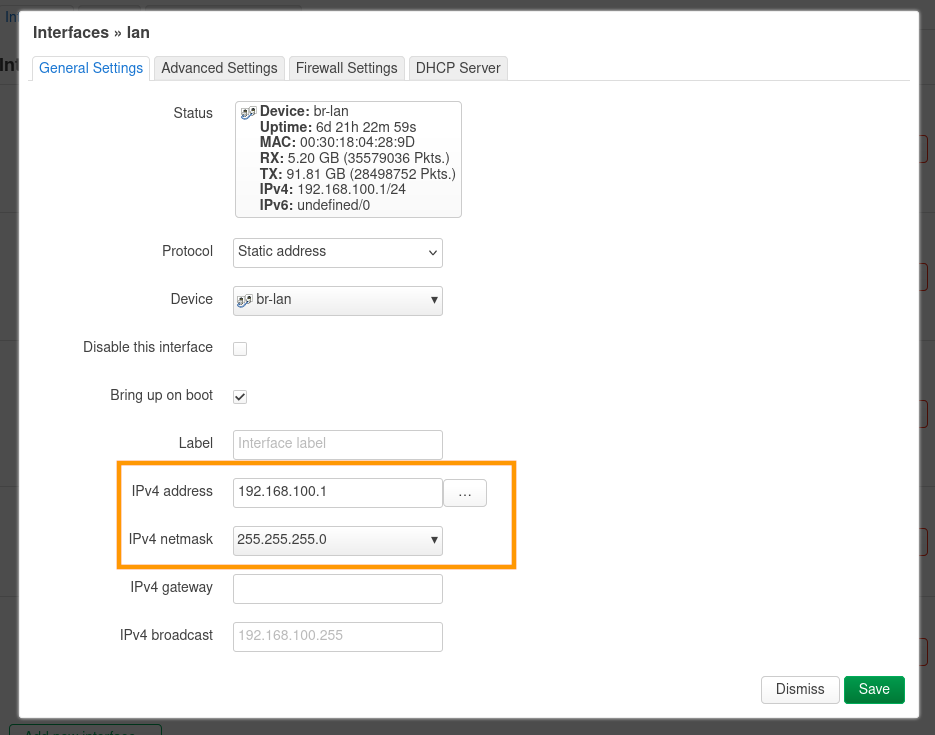
Task: Select the IPv4 broadcast input field
Action: point(338,637)
